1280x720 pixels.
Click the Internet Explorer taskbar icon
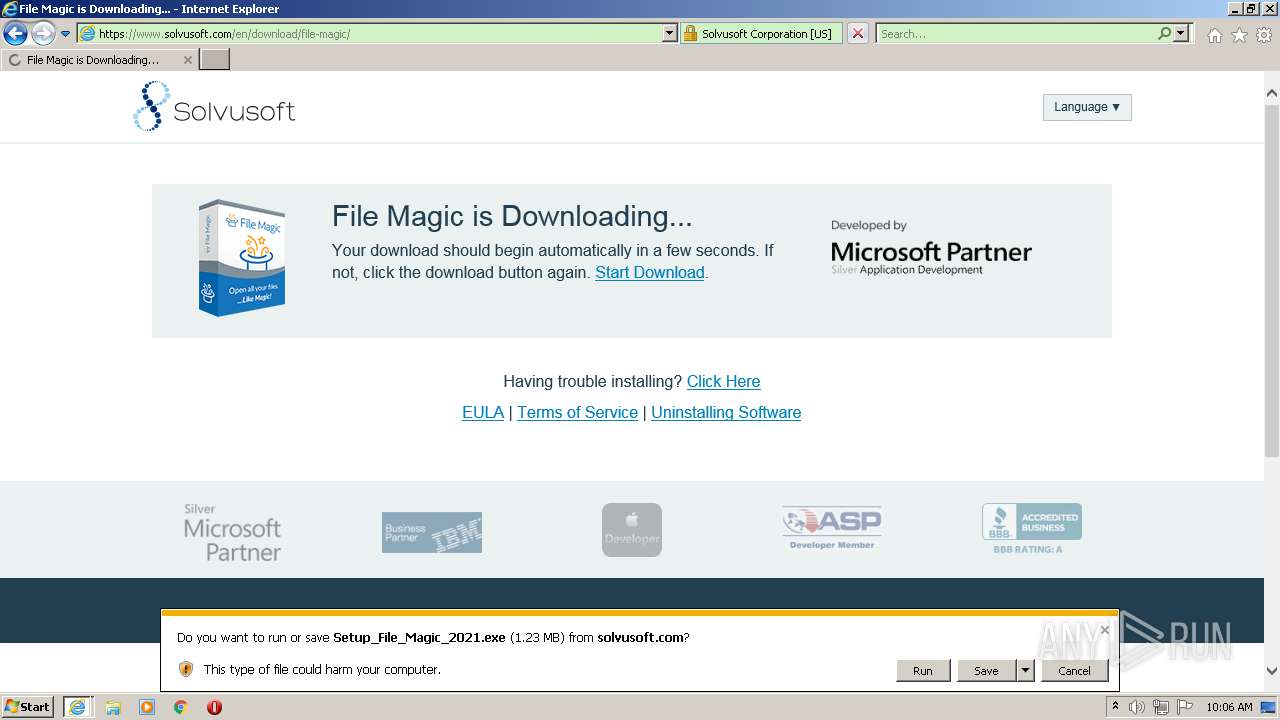78,707
